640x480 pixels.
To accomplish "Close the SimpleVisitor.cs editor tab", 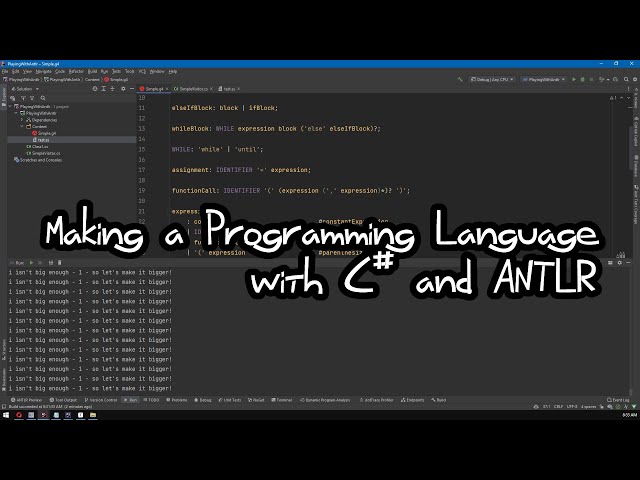I will [211, 89].
